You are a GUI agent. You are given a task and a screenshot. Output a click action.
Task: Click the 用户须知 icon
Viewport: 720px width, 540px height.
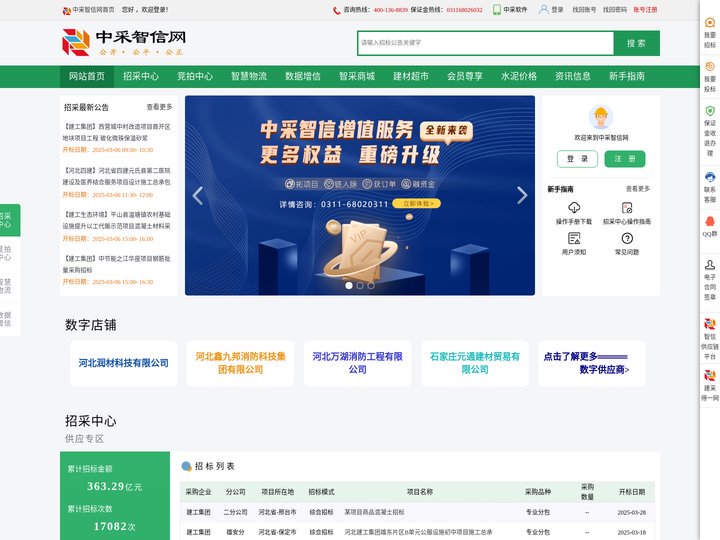574,238
